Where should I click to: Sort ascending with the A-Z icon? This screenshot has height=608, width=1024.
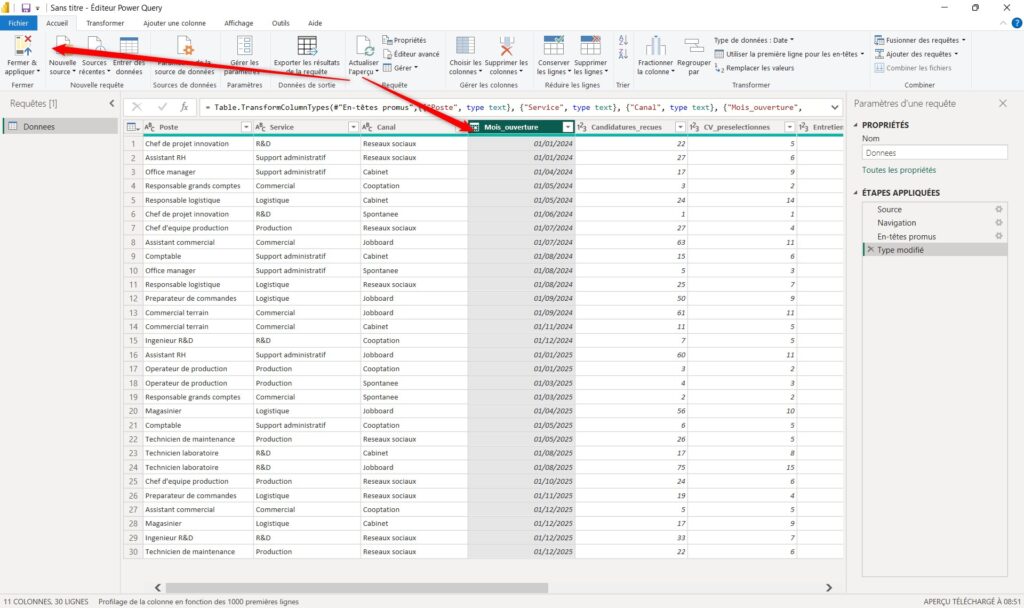[x=623, y=40]
